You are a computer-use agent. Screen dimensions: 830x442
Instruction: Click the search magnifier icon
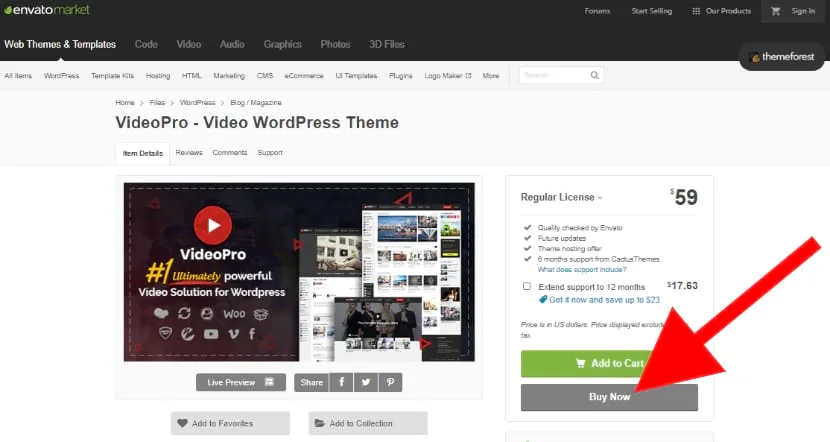(594, 75)
